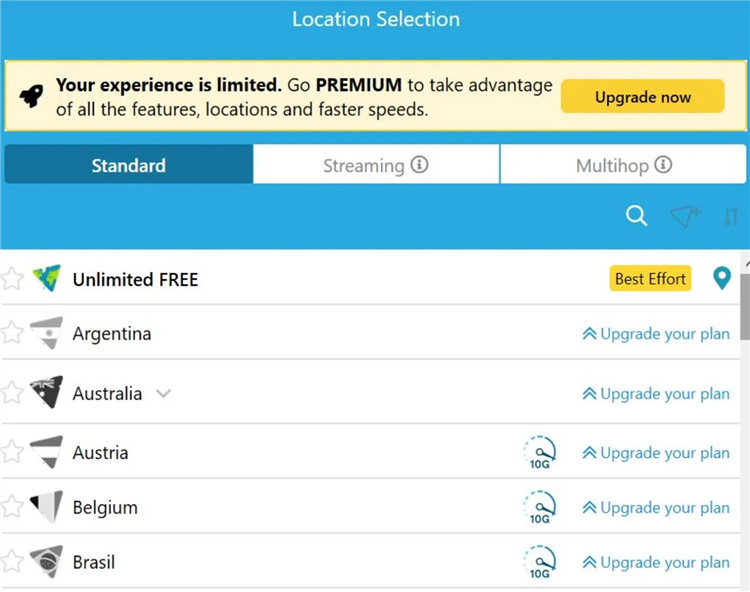Click the Location Selection title
750x592 pixels.
376,19
